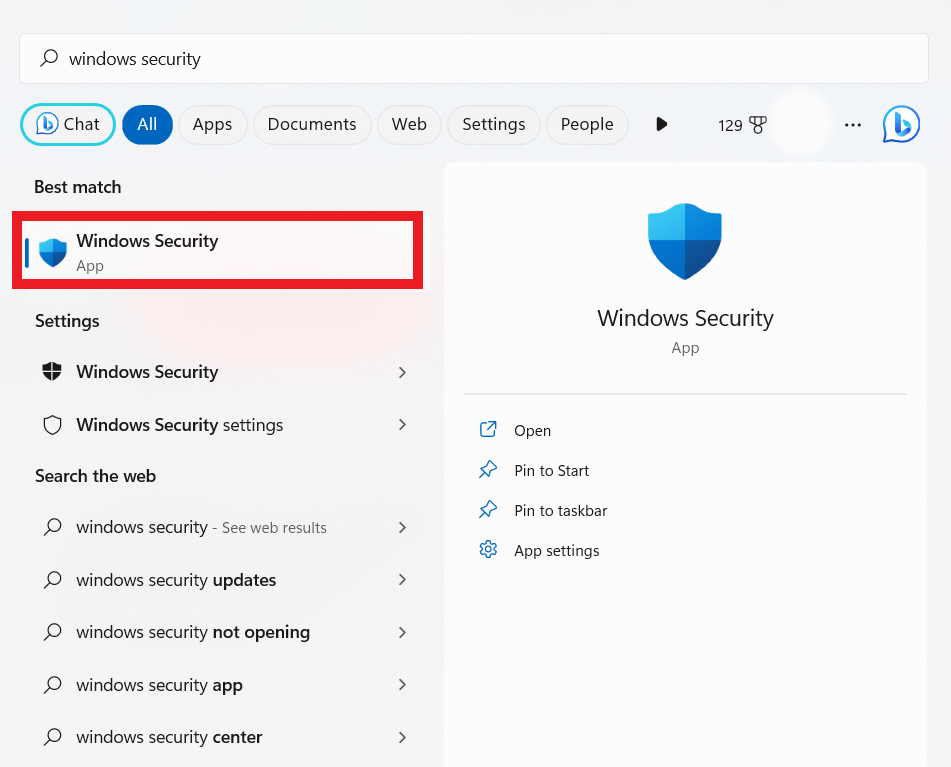Open the three-dot more options menu

click(x=853, y=125)
